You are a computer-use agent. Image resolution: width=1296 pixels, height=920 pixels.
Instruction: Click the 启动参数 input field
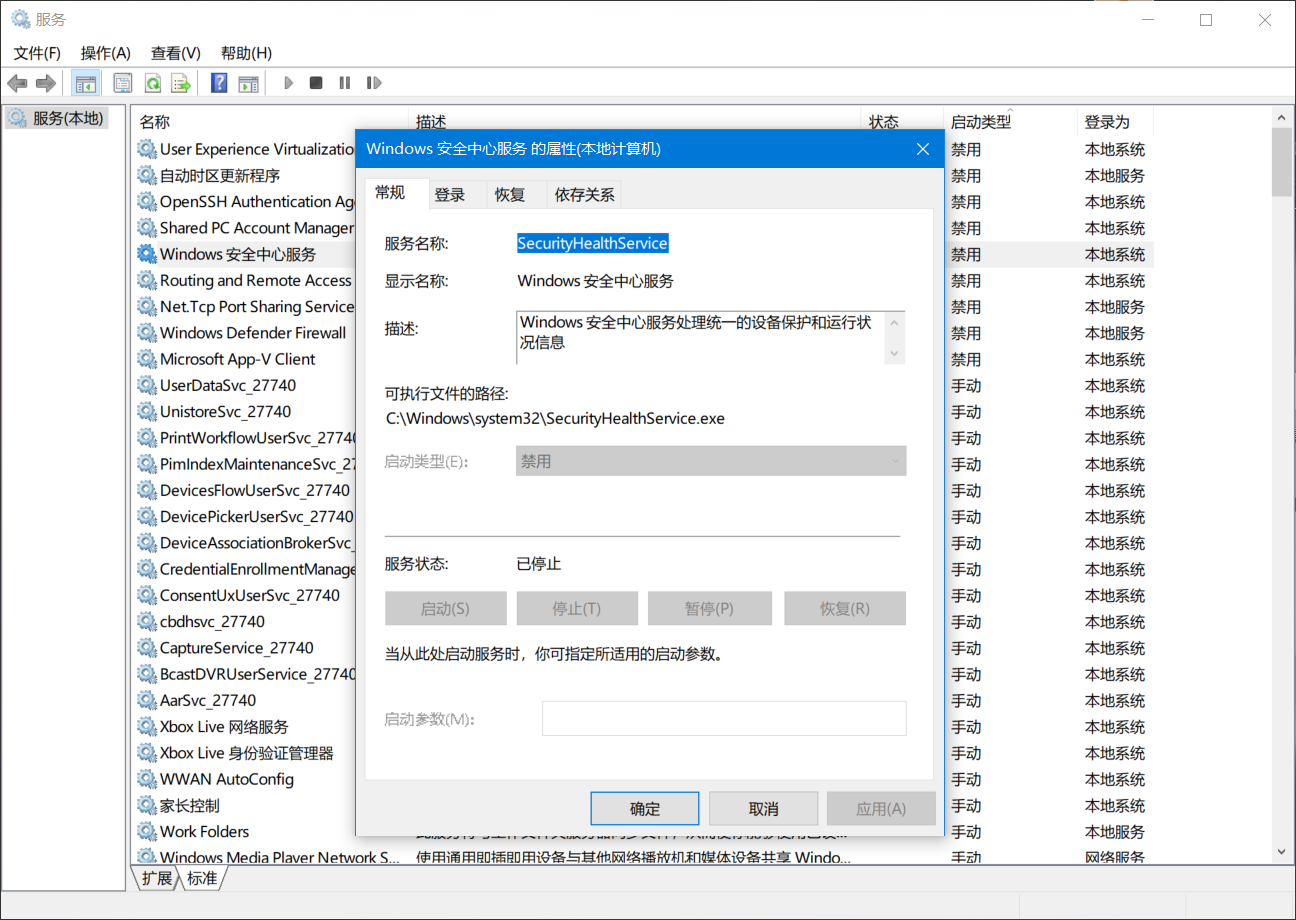[724, 718]
